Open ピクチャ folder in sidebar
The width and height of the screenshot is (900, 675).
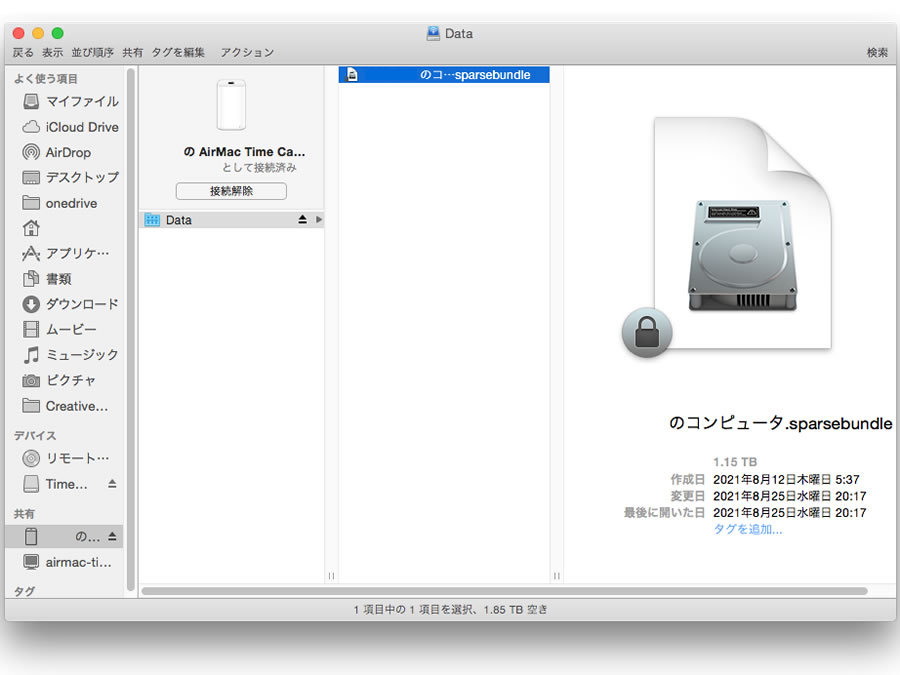59,380
